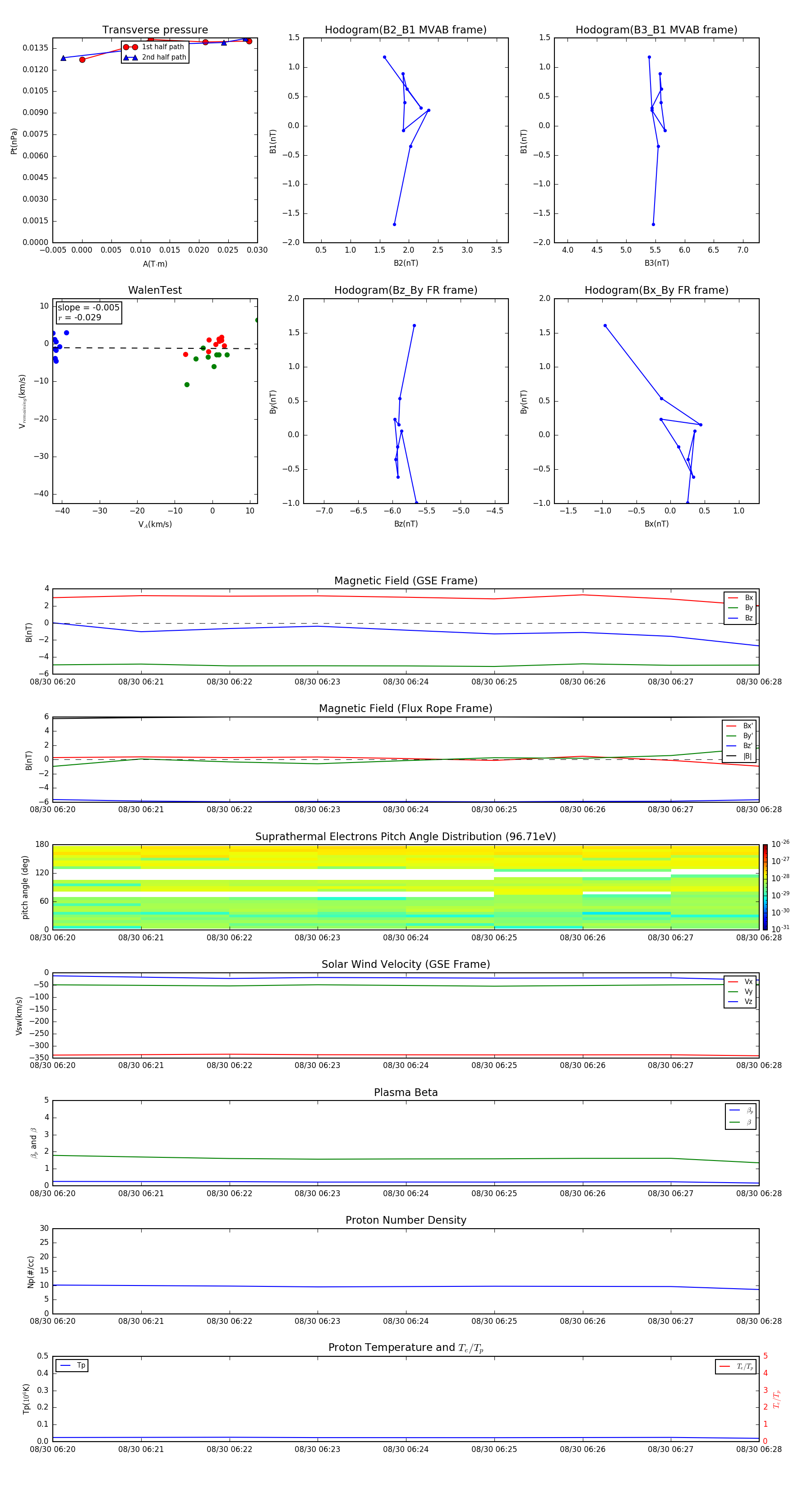Click the 'Hodogram(B3_B1 MVAB frame)' title

click(x=656, y=30)
